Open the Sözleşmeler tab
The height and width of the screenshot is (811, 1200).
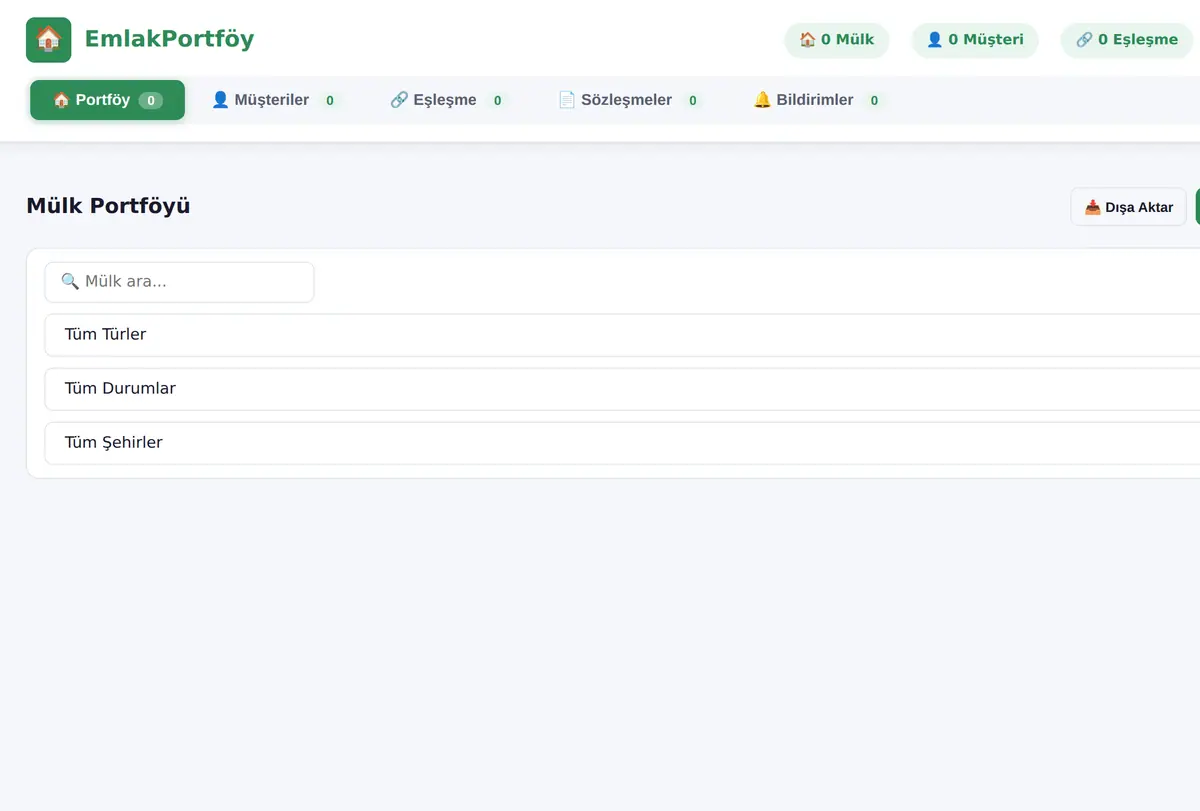coord(631,100)
